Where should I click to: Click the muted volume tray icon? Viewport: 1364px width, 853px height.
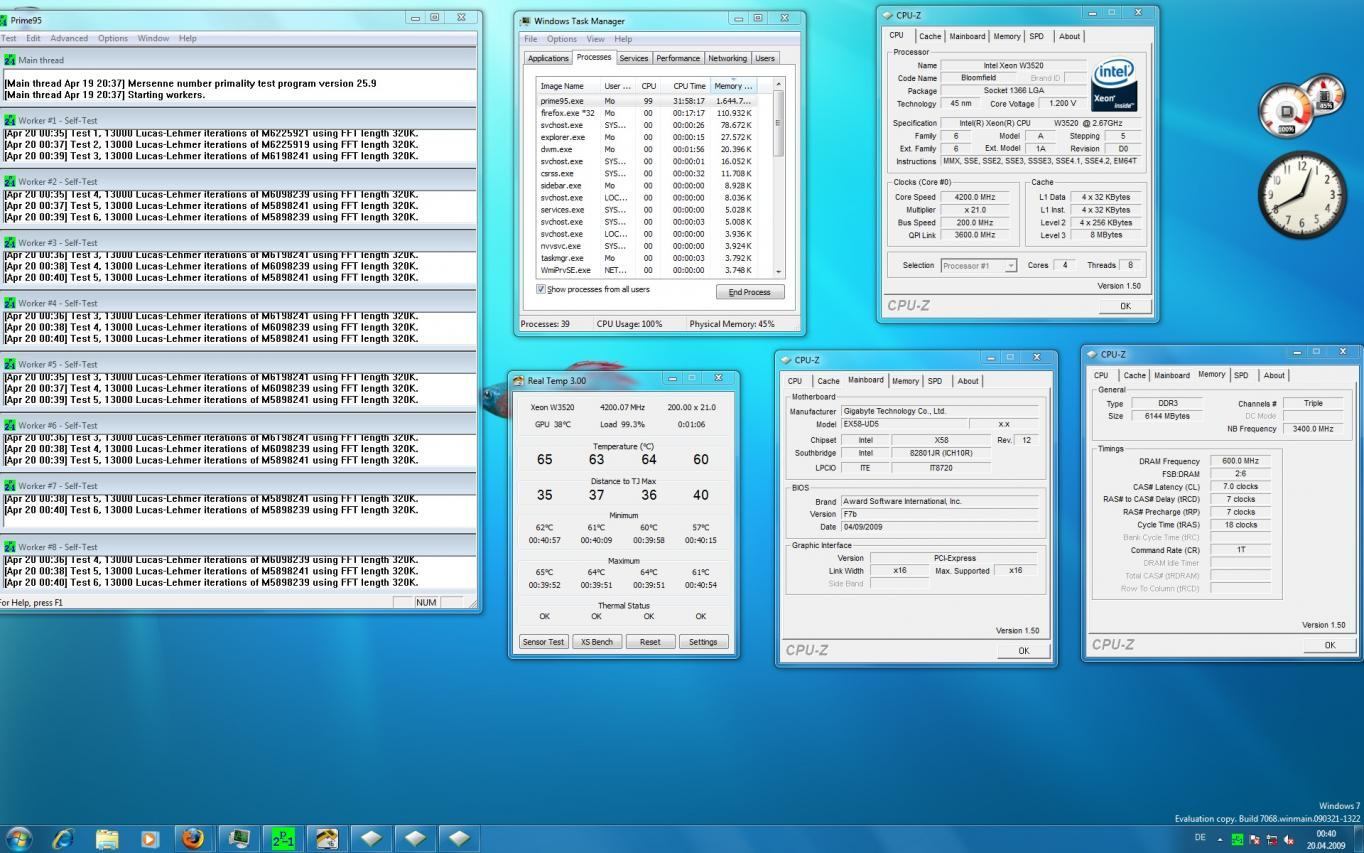coord(1288,840)
